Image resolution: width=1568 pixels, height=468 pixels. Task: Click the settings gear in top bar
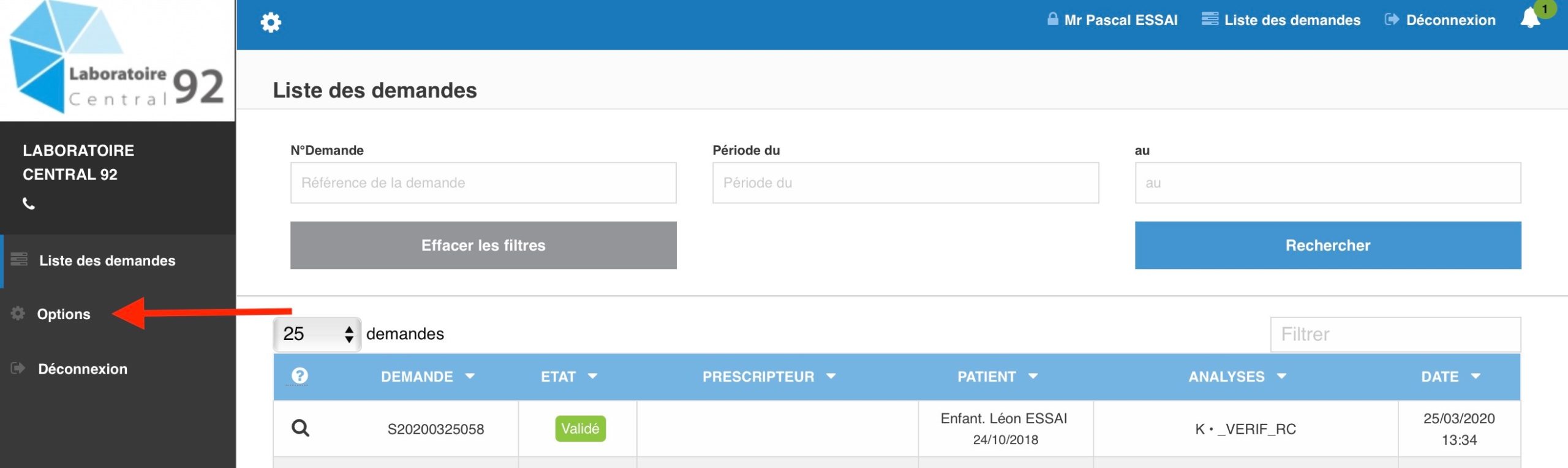click(270, 23)
